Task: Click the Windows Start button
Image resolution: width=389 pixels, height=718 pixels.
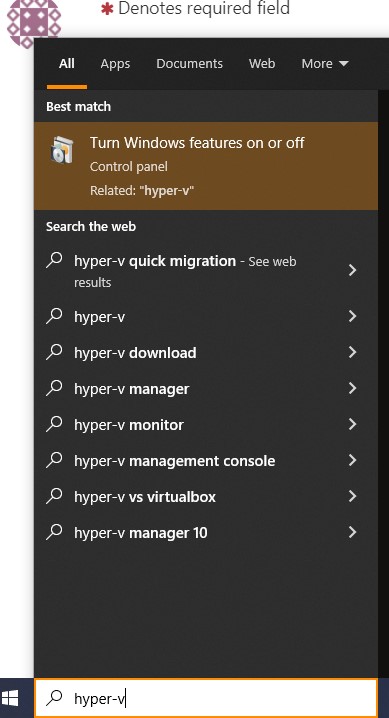Action: point(10,698)
